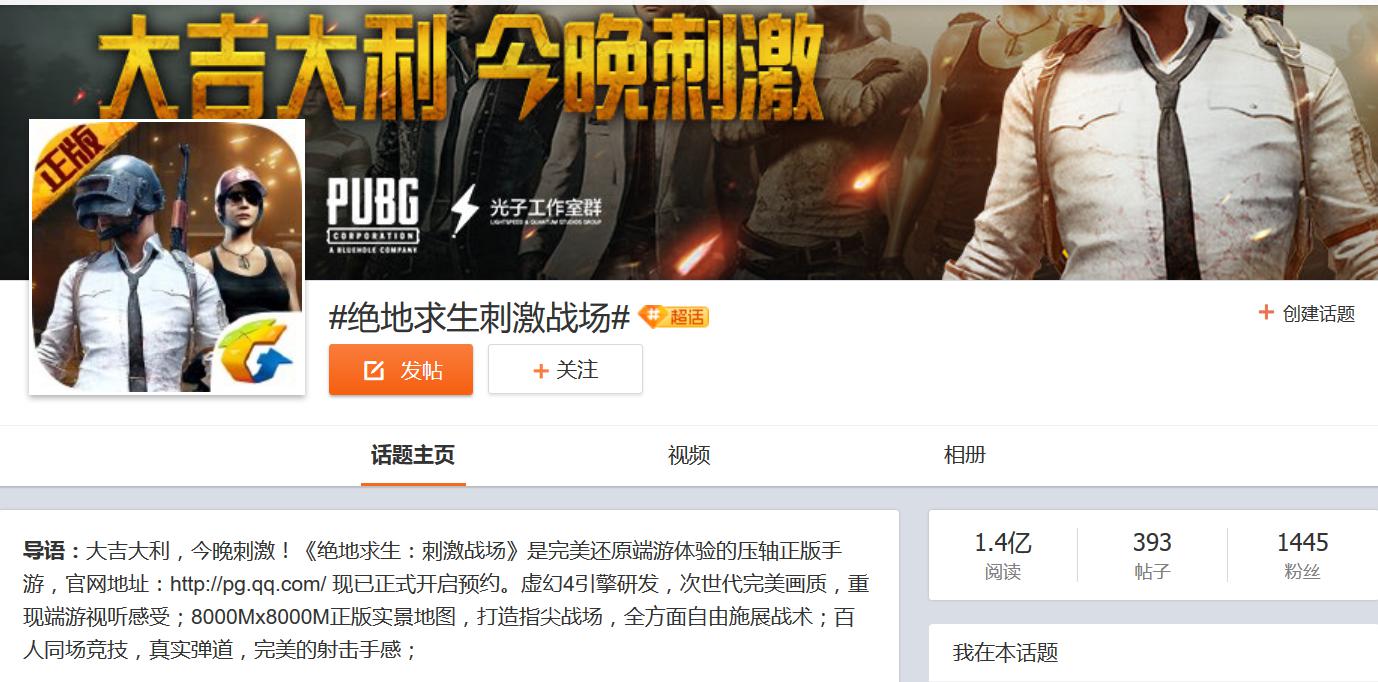Click the Tencent Games logo on avatar
The image size is (1378, 682).
click(x=256, y=352)
